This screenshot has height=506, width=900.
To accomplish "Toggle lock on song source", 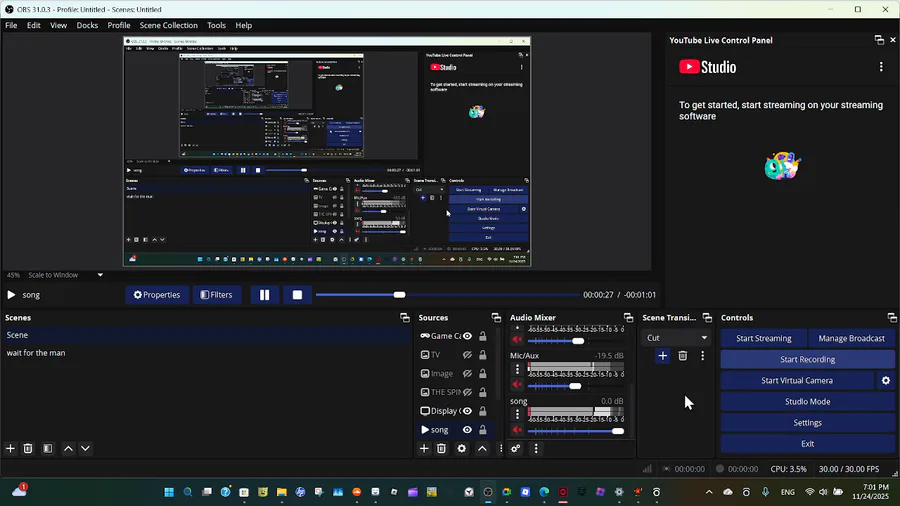I will pos(483,430).
